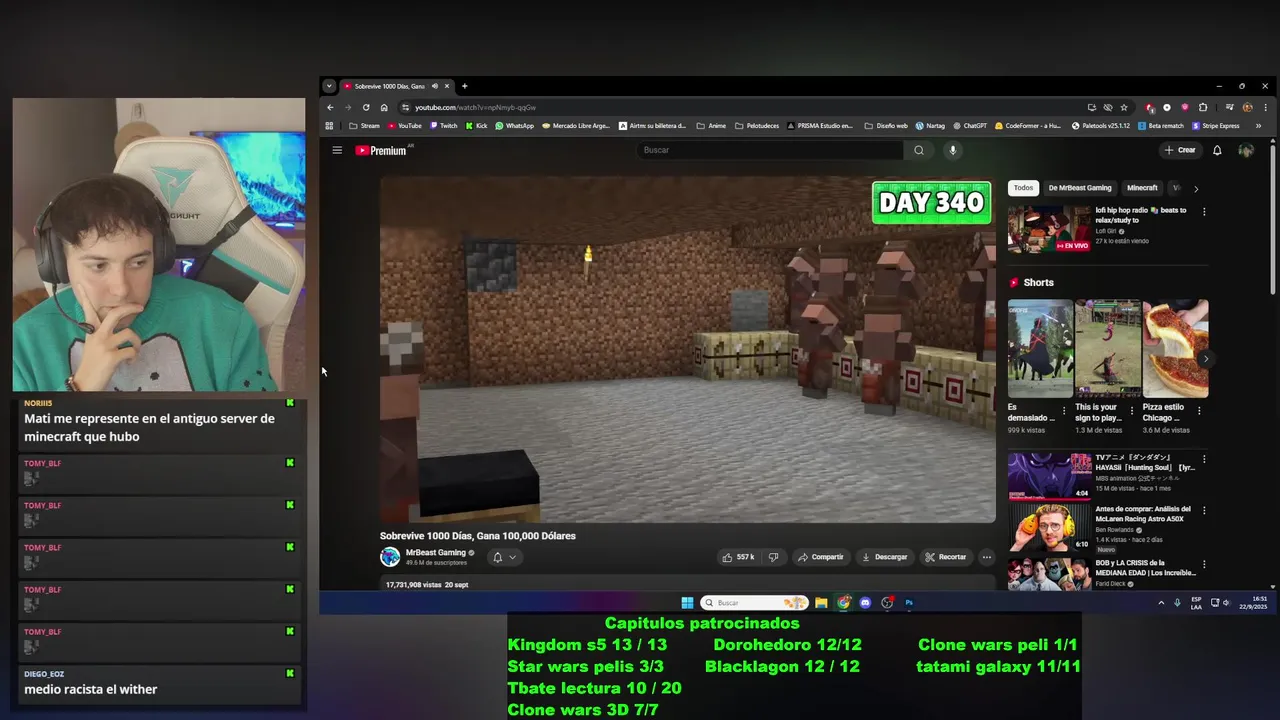Click the YouTube Buscar search field
This screenshot has width=1280, height=720.
(770, 150)
